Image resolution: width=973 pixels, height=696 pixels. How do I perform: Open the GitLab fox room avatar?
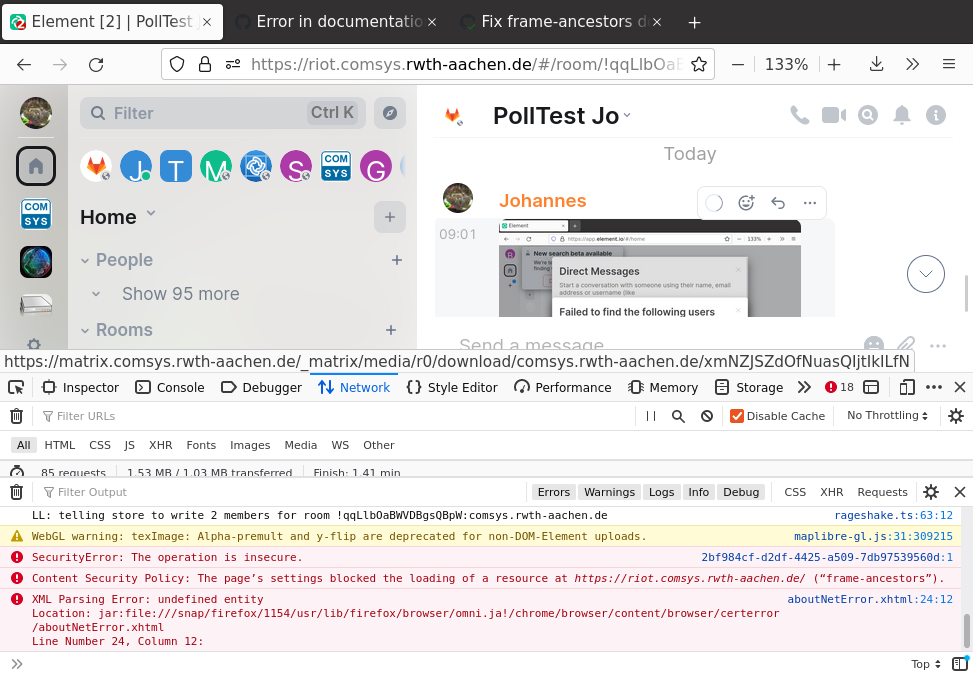coord(96,166)
